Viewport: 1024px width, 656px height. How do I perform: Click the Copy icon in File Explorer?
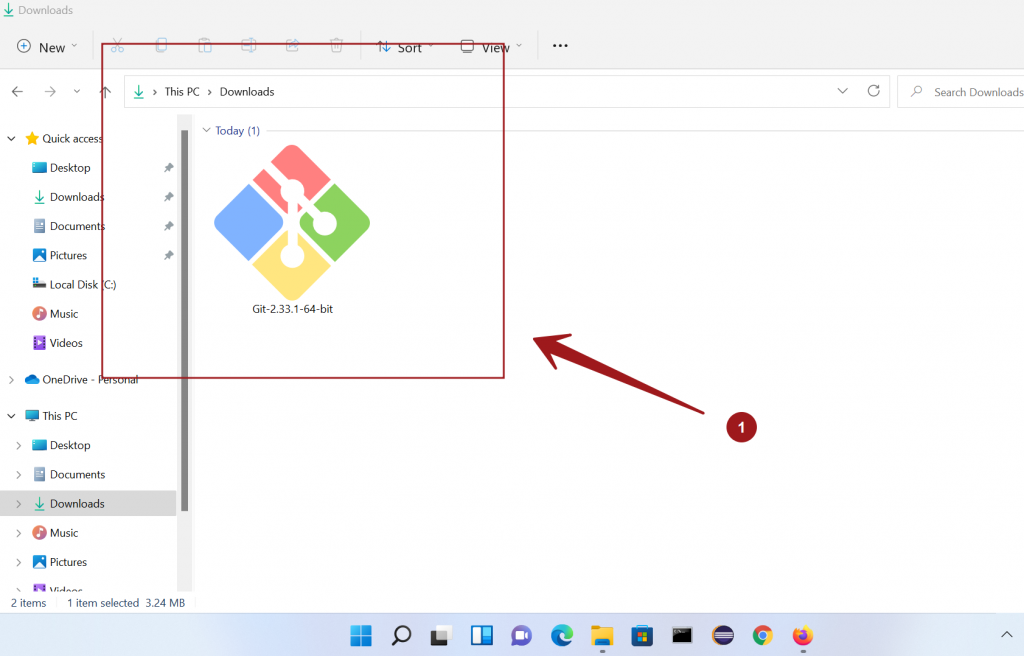click(161, 46)
